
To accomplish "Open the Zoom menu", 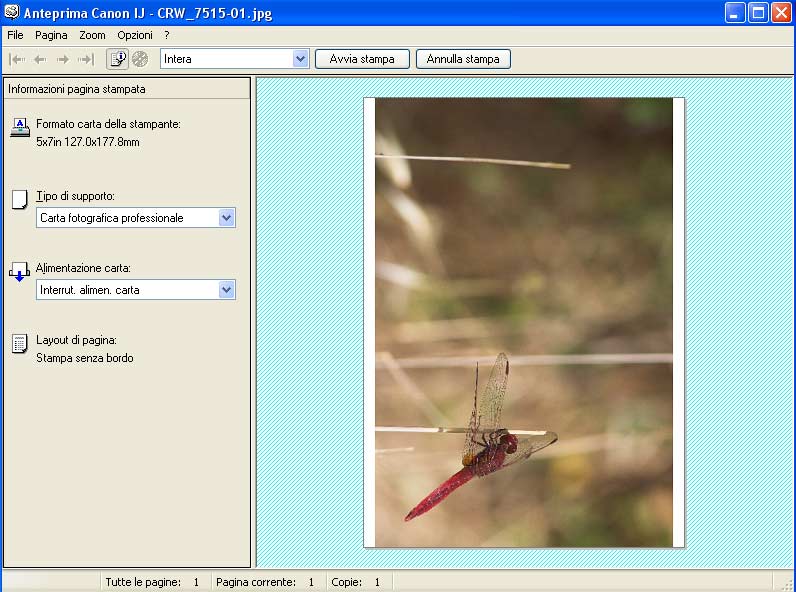I will click(x=92, y=35).
